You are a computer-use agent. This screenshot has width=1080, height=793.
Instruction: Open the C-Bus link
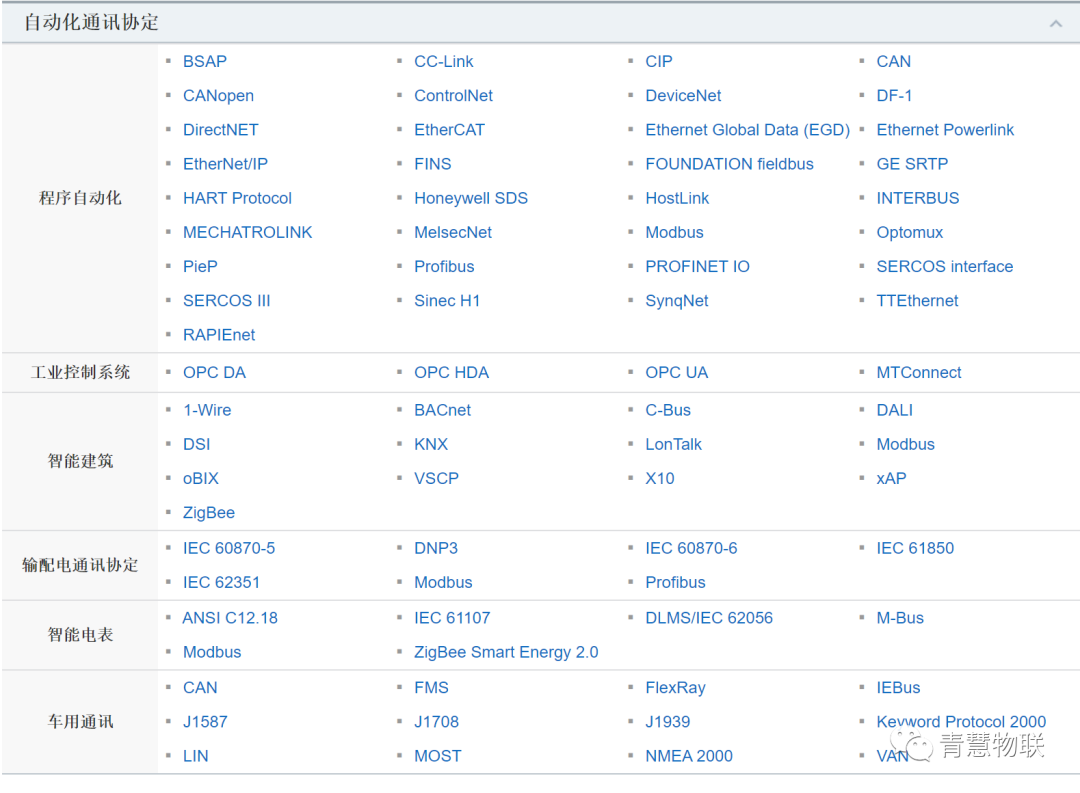(x=667, y=411)
